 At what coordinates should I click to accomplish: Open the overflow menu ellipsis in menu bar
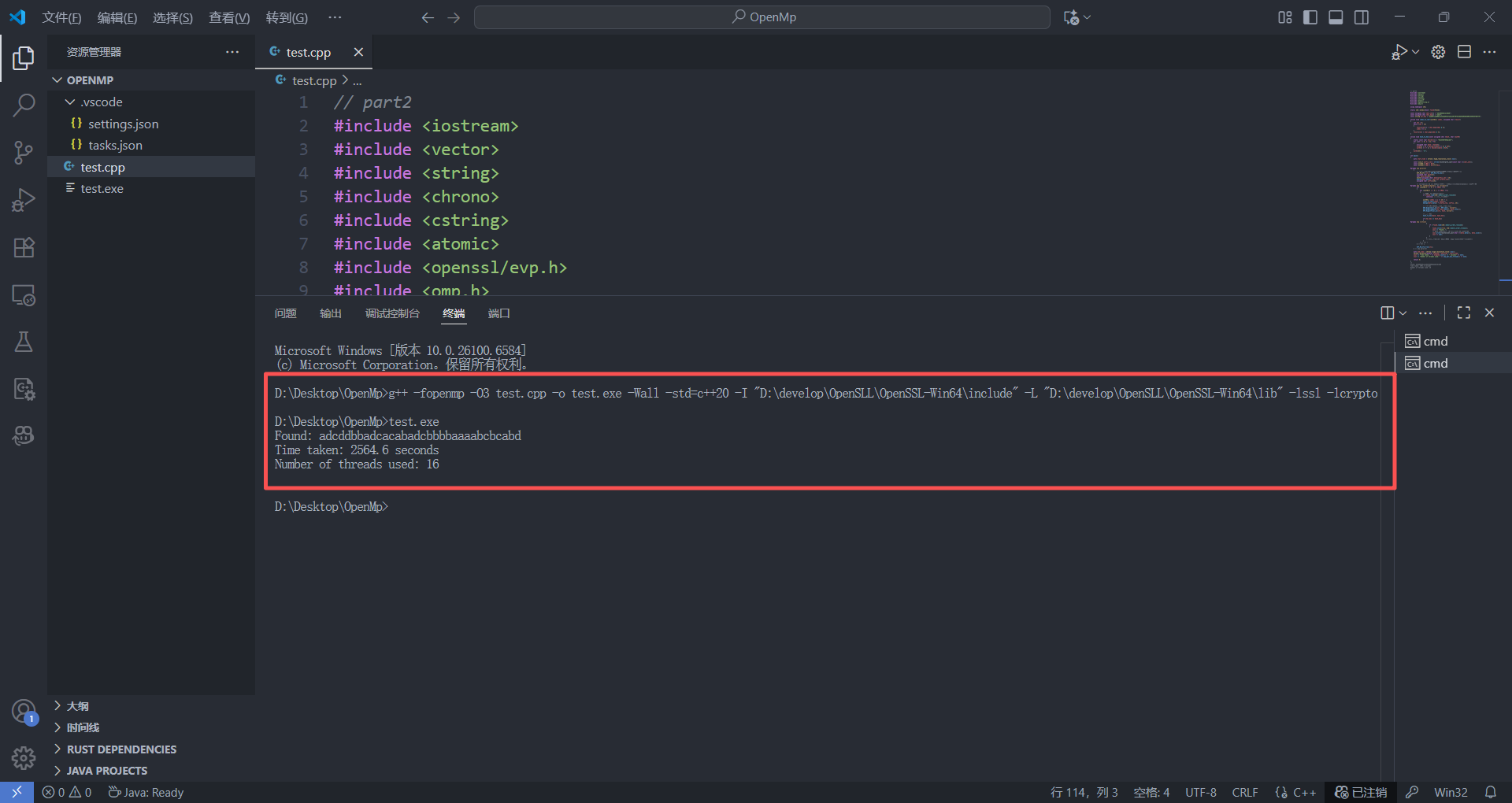335,17
